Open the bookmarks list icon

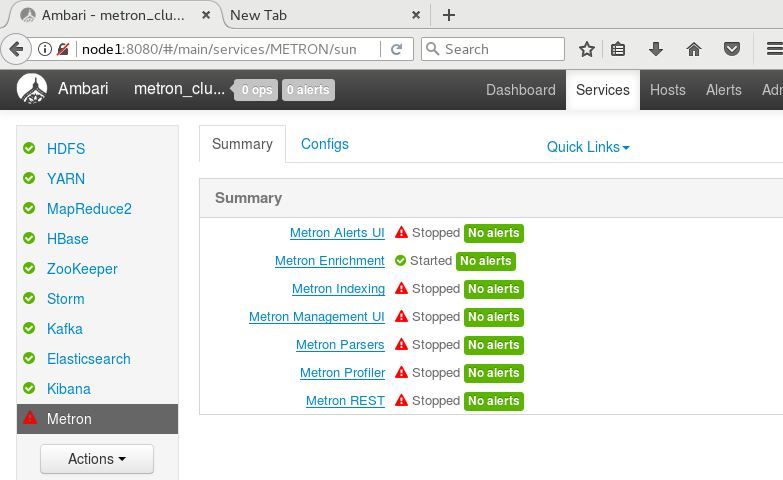pos(618,49)
